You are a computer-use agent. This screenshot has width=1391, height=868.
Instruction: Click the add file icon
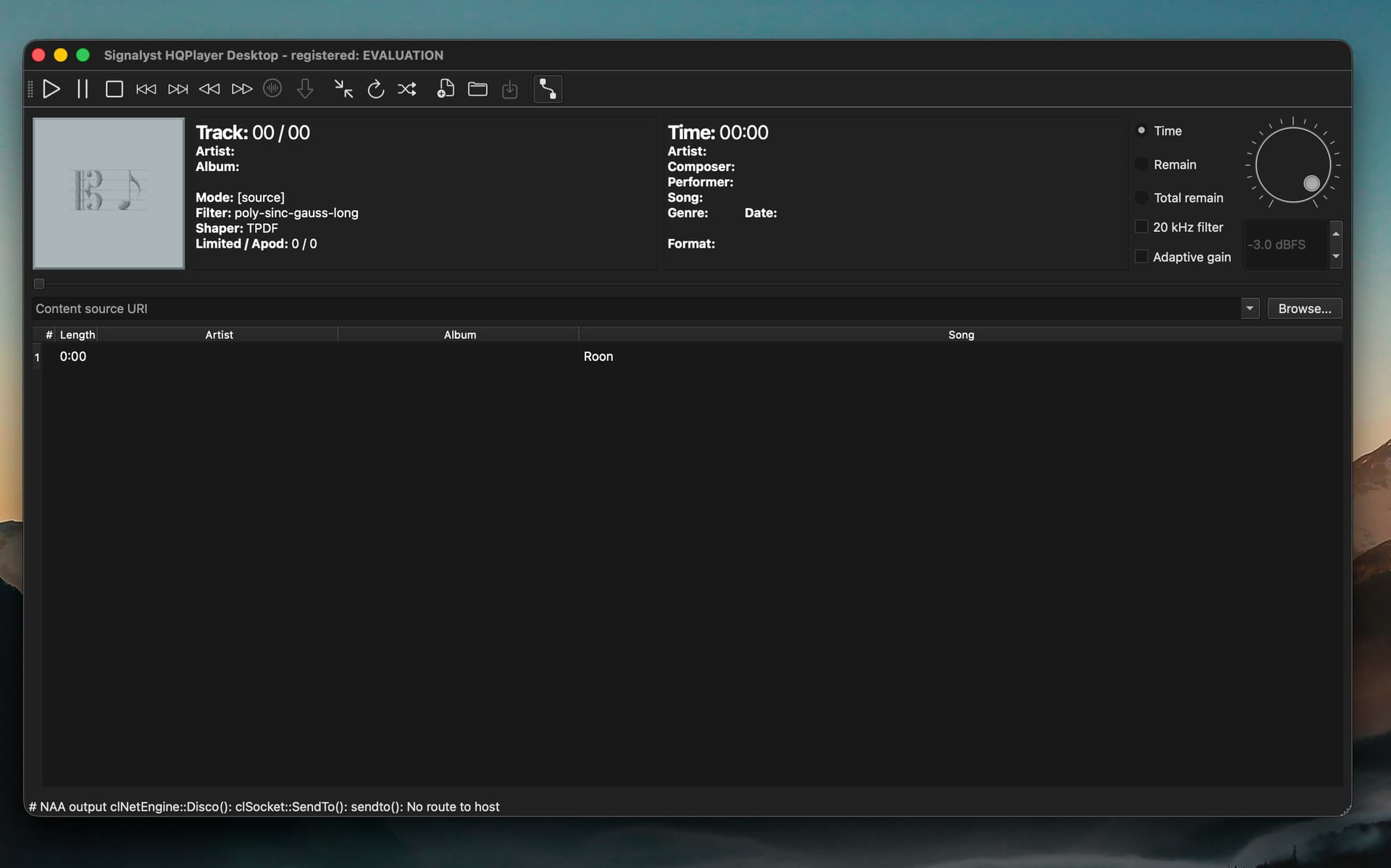[x=446, y=89]
